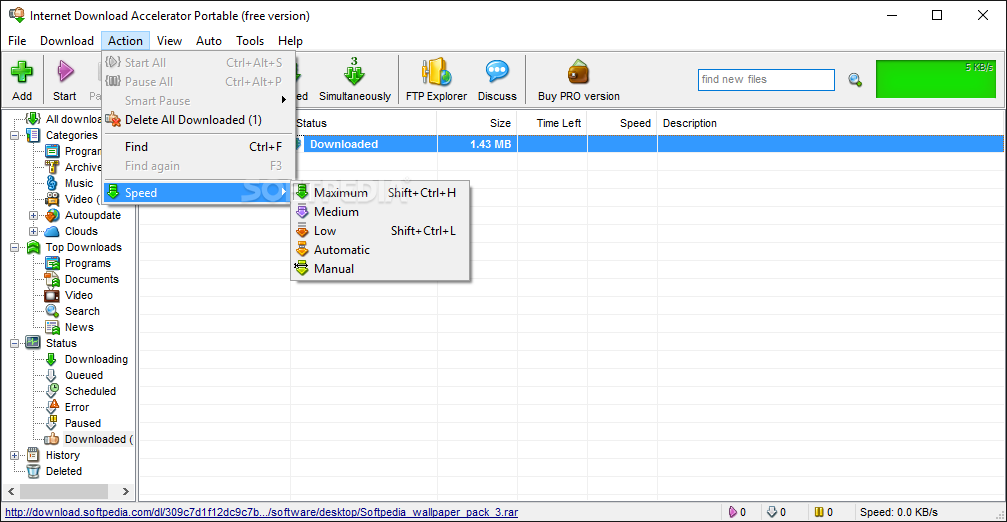The width and height of the screenshot is (1007, 522).
Task: Click the Top Downloads tree icon
Action: coord(33,247)
